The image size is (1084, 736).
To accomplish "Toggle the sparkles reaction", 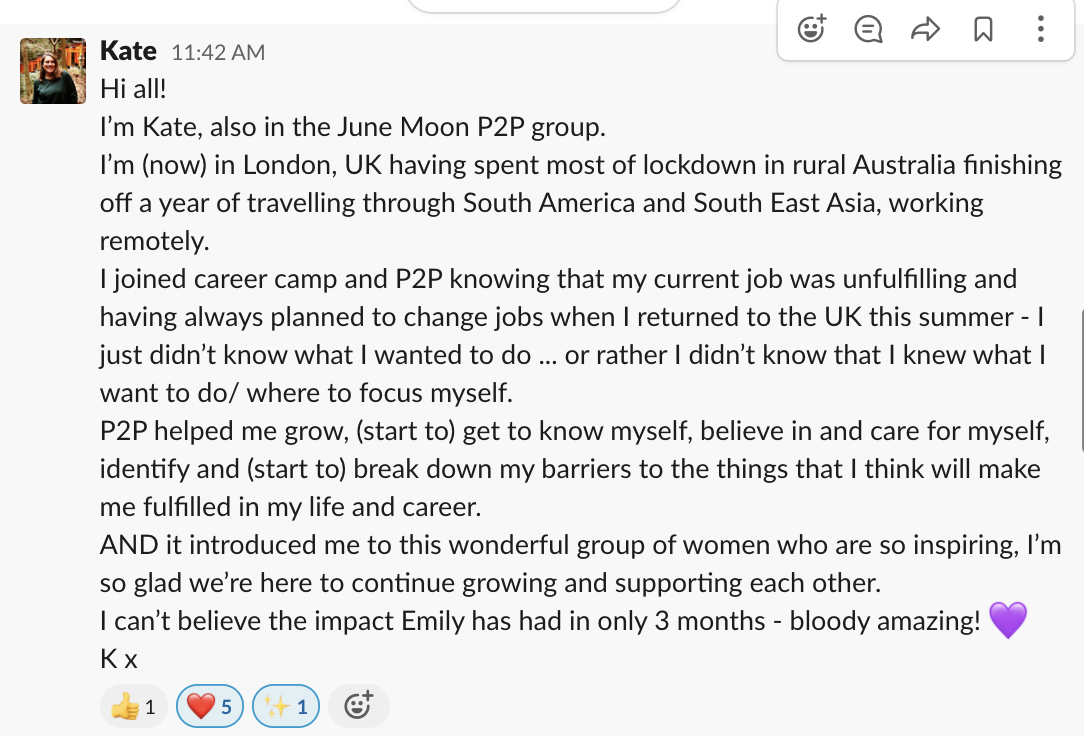I will 286,707.
